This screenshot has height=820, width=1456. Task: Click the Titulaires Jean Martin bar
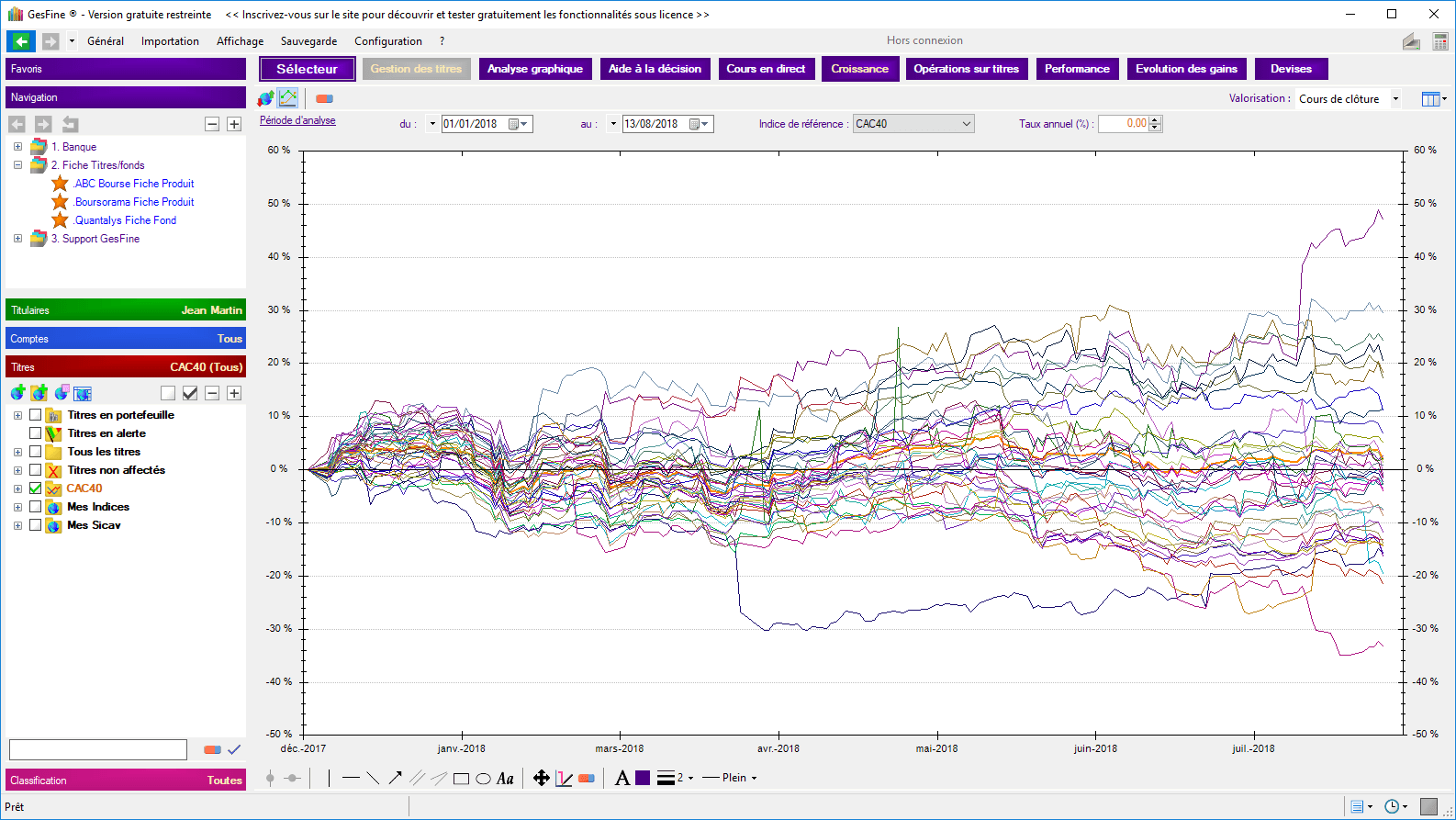[x=126, y=310]
